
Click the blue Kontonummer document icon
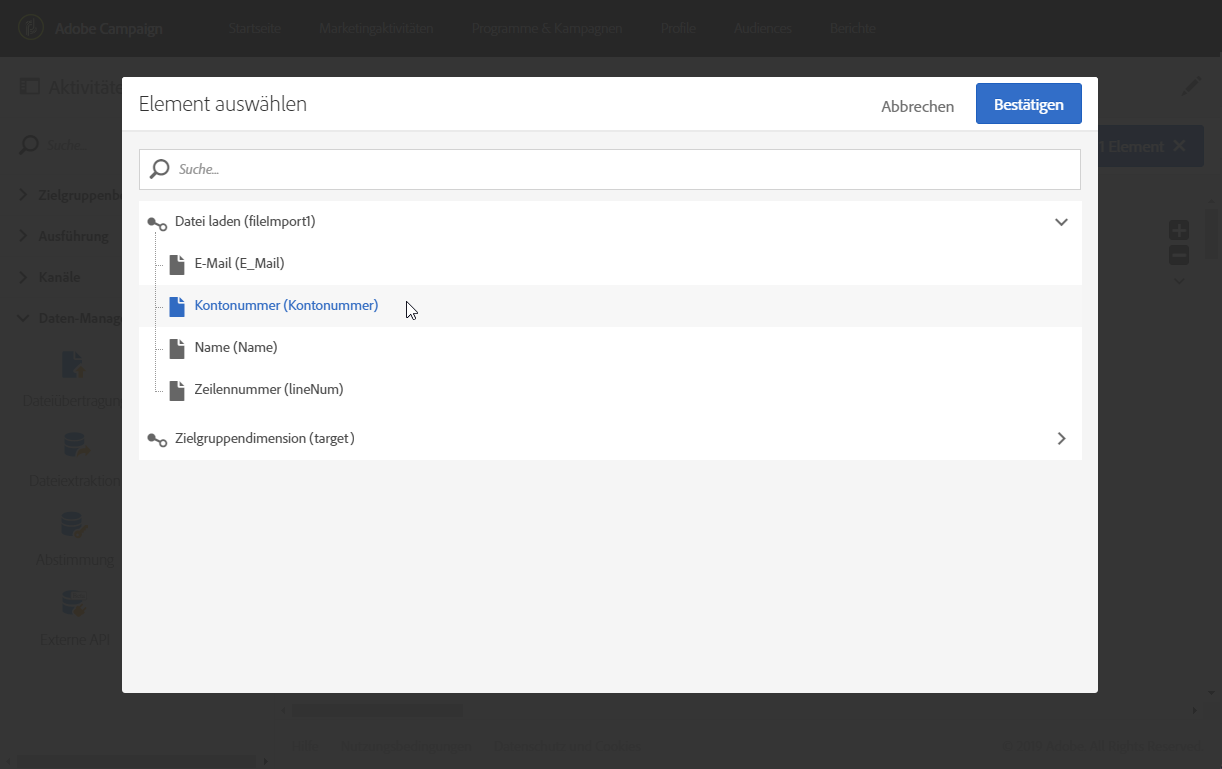177,306
